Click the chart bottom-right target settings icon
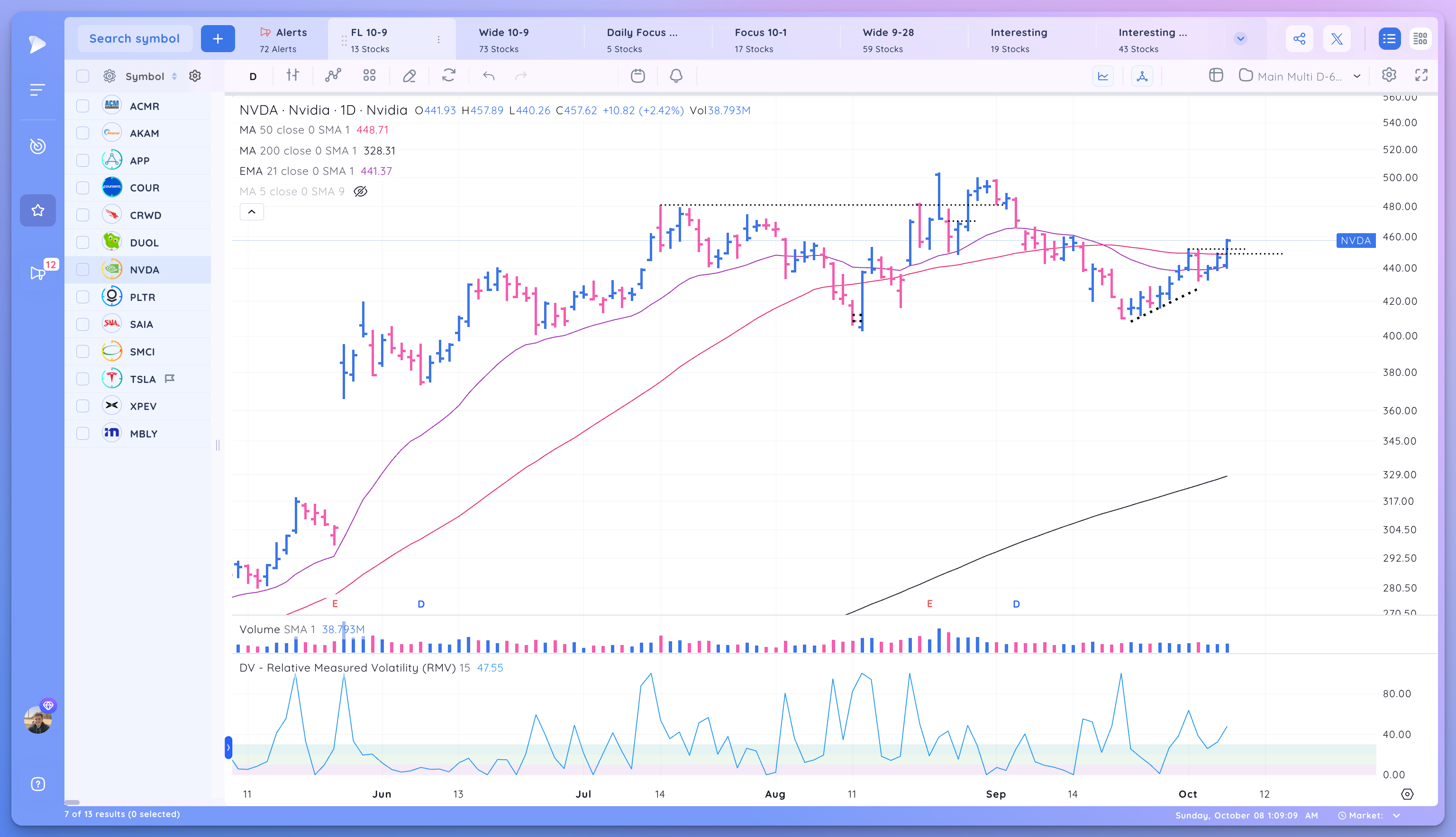 (1407, 794)
